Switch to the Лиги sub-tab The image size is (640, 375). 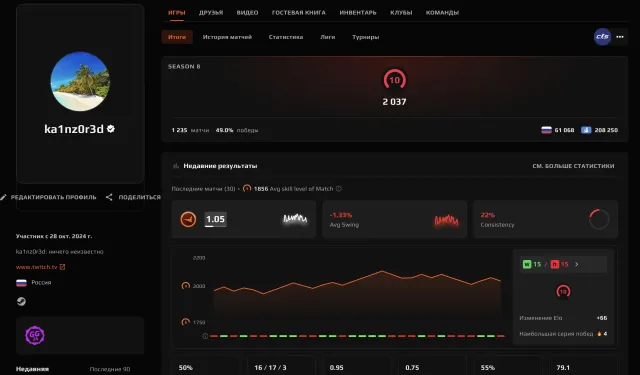(327, 37)
